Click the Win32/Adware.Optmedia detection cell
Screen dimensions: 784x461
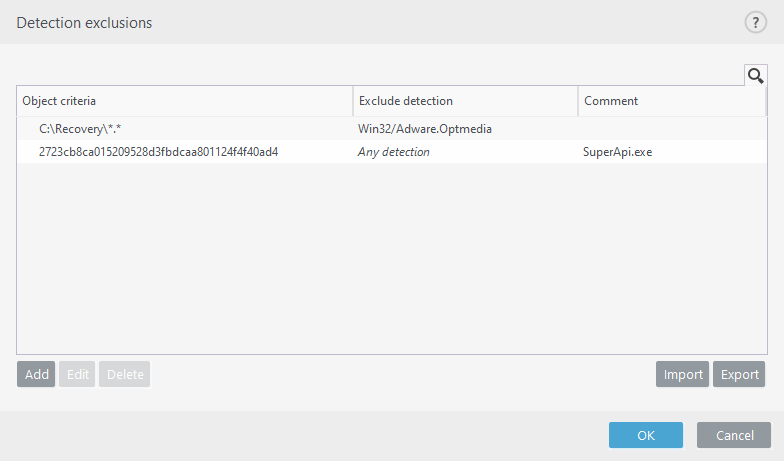[424, 129]
